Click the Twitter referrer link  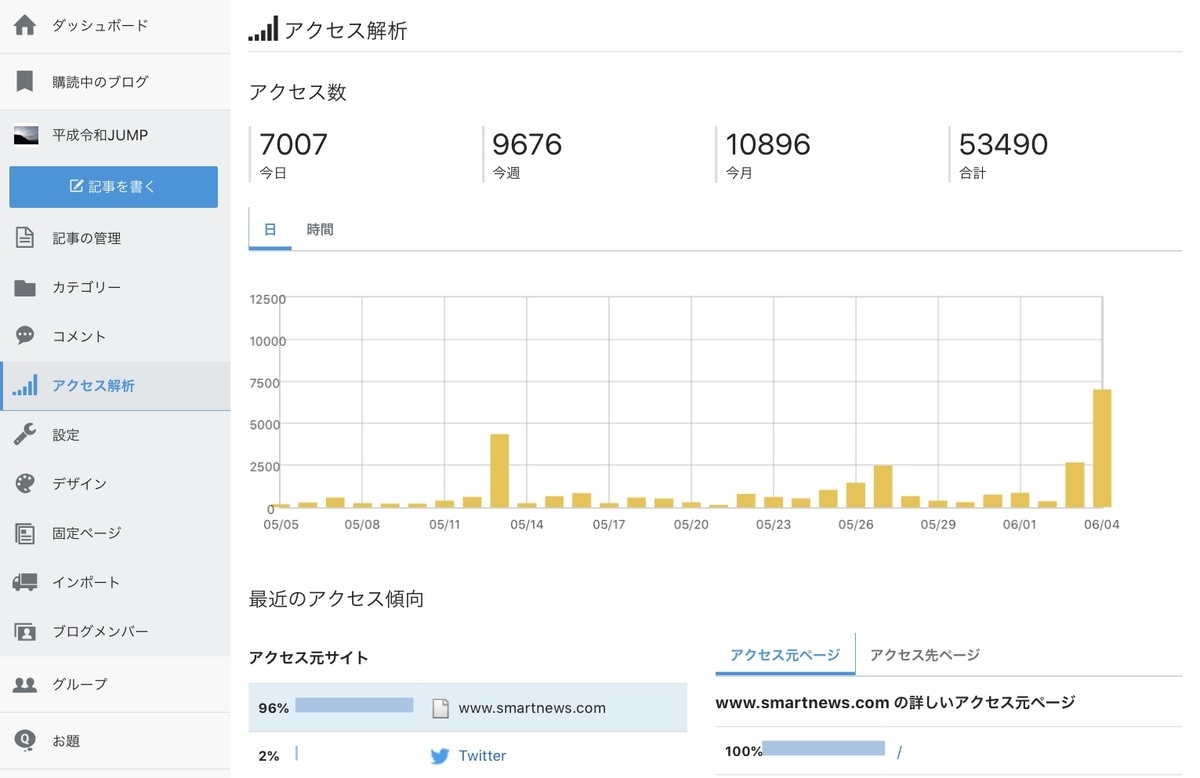[x=482, y=756]
